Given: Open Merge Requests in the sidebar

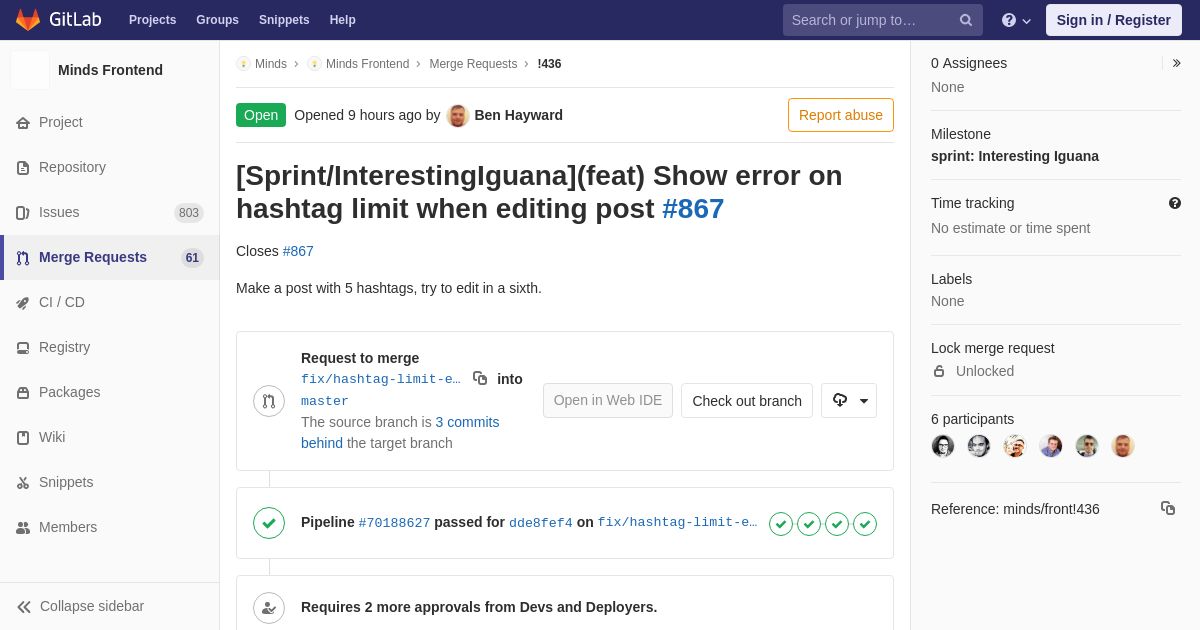Looking at the screenshot, I should pos(110,257).
